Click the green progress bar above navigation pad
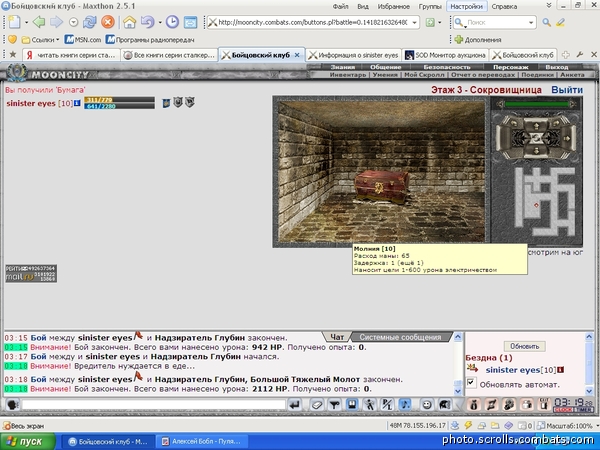600x450 pixels. coord(536,104)
